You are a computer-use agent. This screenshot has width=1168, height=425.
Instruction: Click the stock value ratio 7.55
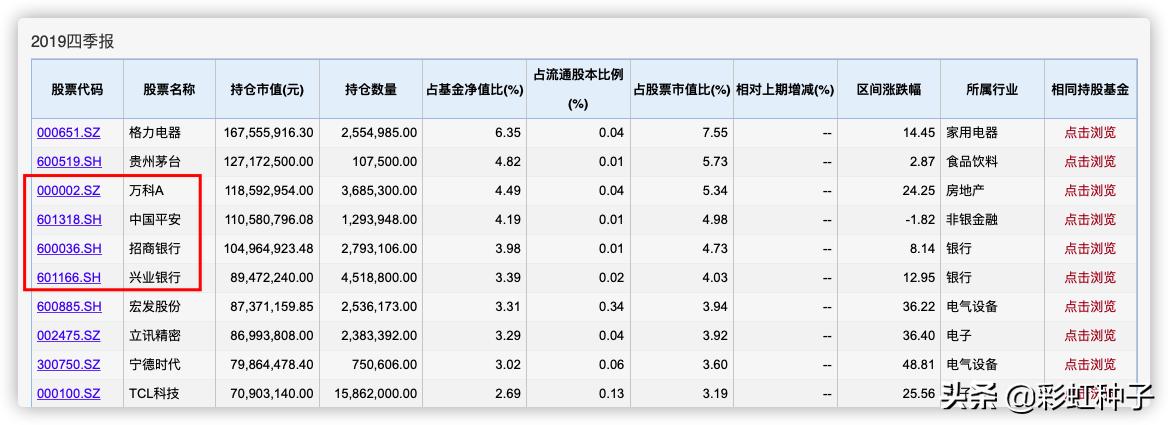click(715, 132)
